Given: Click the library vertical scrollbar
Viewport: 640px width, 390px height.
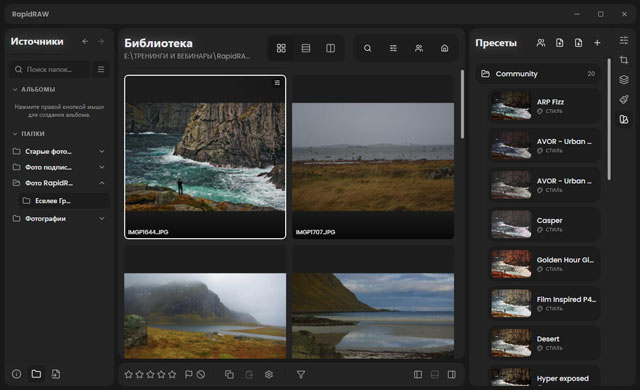Looking at the screenshot, I should click(x=462, y=104).
